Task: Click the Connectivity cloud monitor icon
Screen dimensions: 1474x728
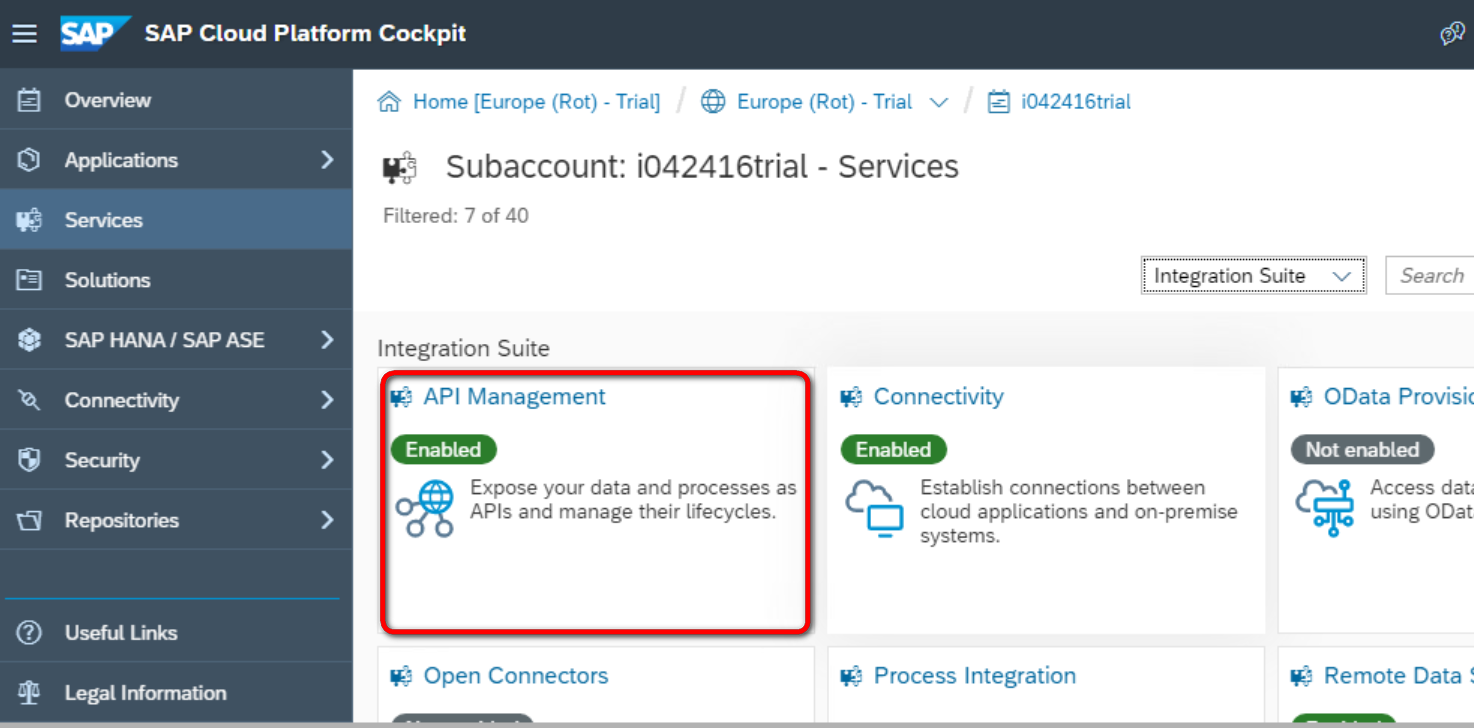Action: [874, 508]
